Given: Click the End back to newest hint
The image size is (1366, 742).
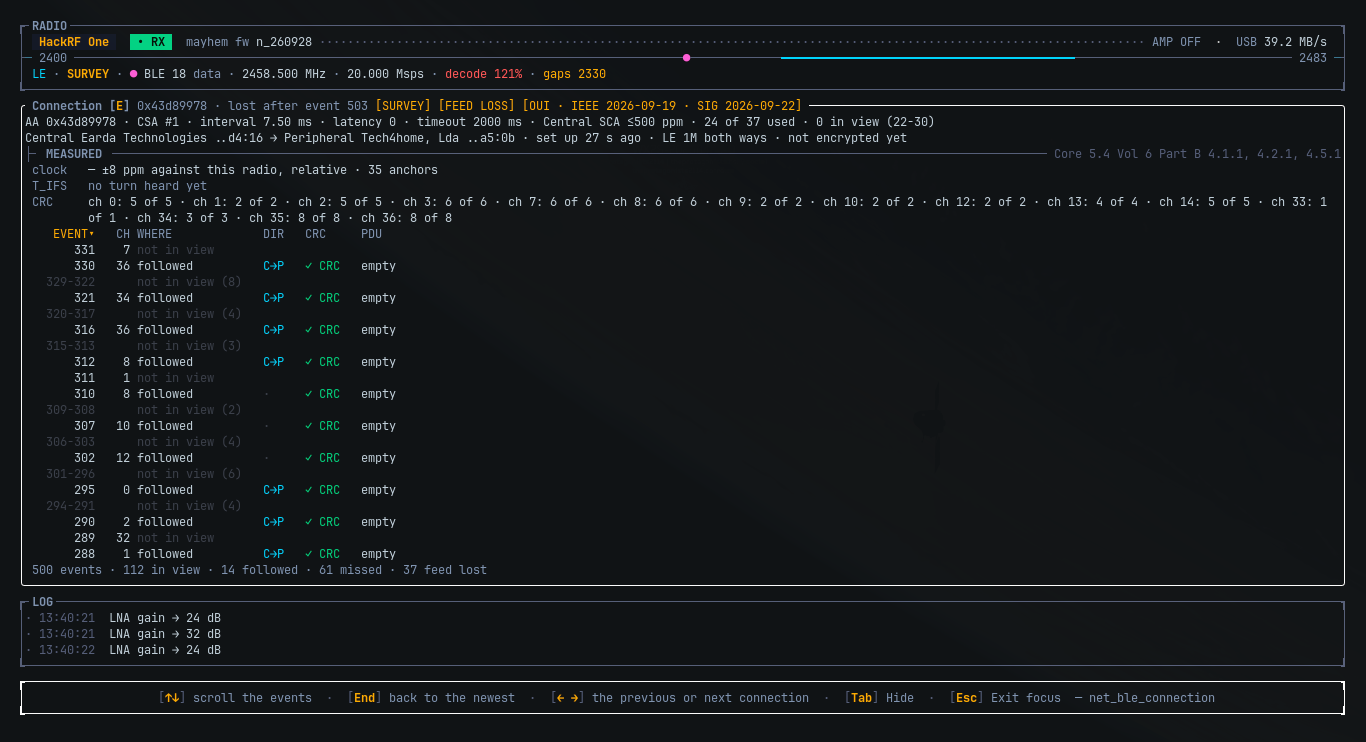Looking at the screenshot, I should [x=431, y=698].
